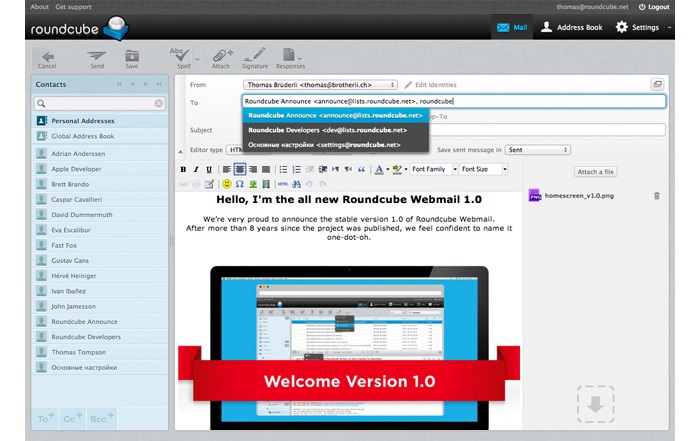Insert a numbered list
Viewport: 700px width, 441px height.
pos(296,169)
